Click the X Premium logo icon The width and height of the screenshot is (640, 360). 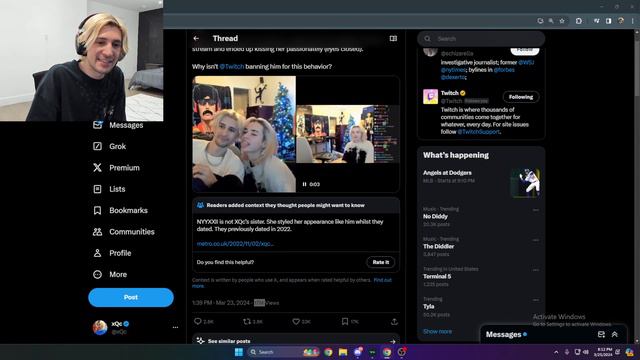[x=97, y=168]
